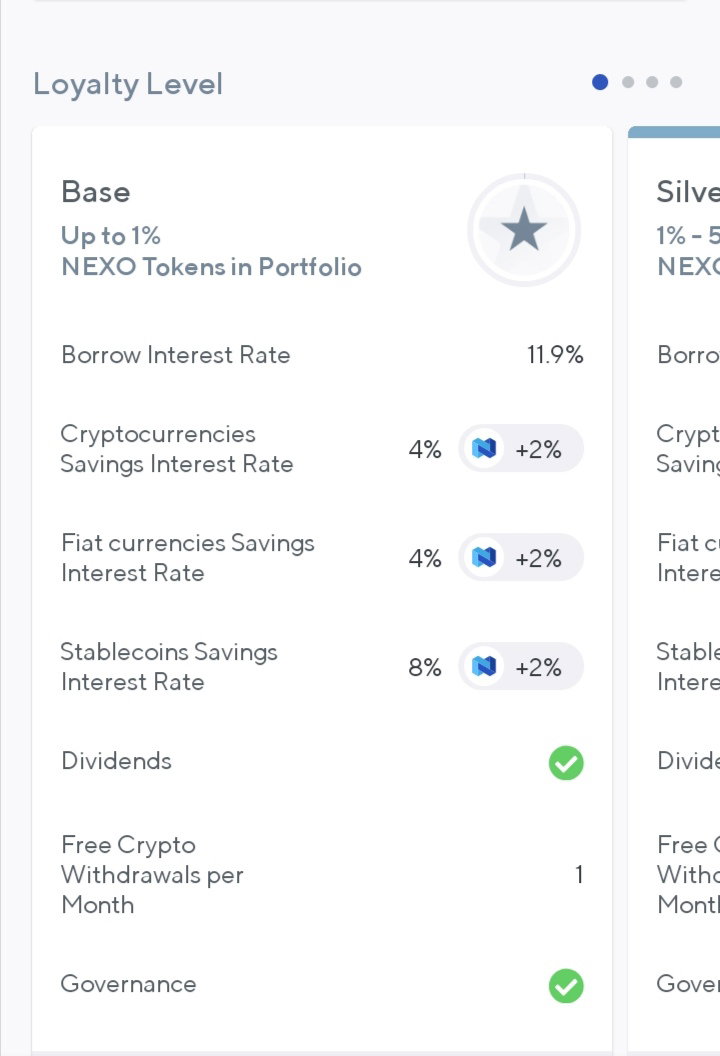Click Up to 1% NEXO Tokens in Portfolio

click(211, 251)
